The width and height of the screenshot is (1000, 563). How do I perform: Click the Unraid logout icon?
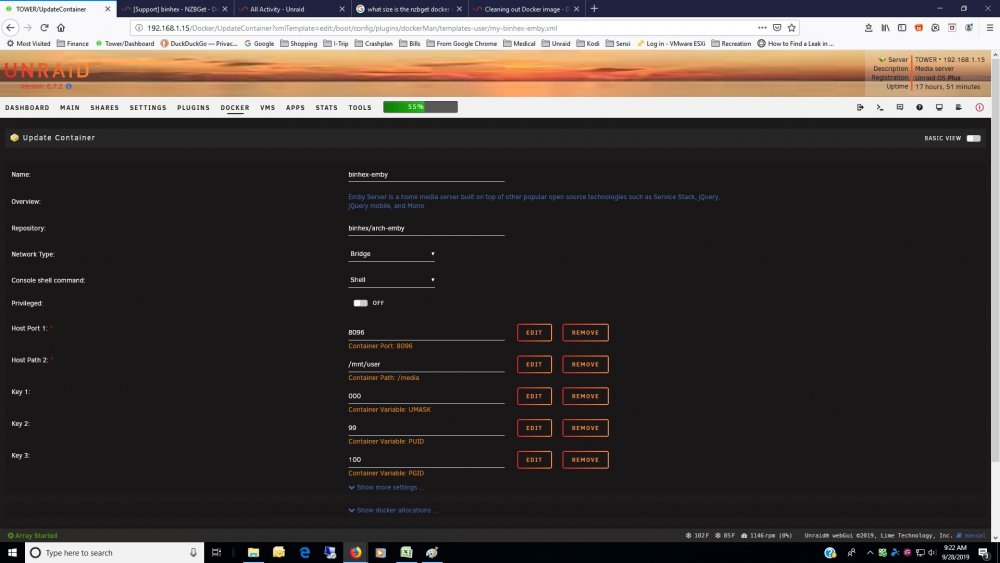coord(860,107)
